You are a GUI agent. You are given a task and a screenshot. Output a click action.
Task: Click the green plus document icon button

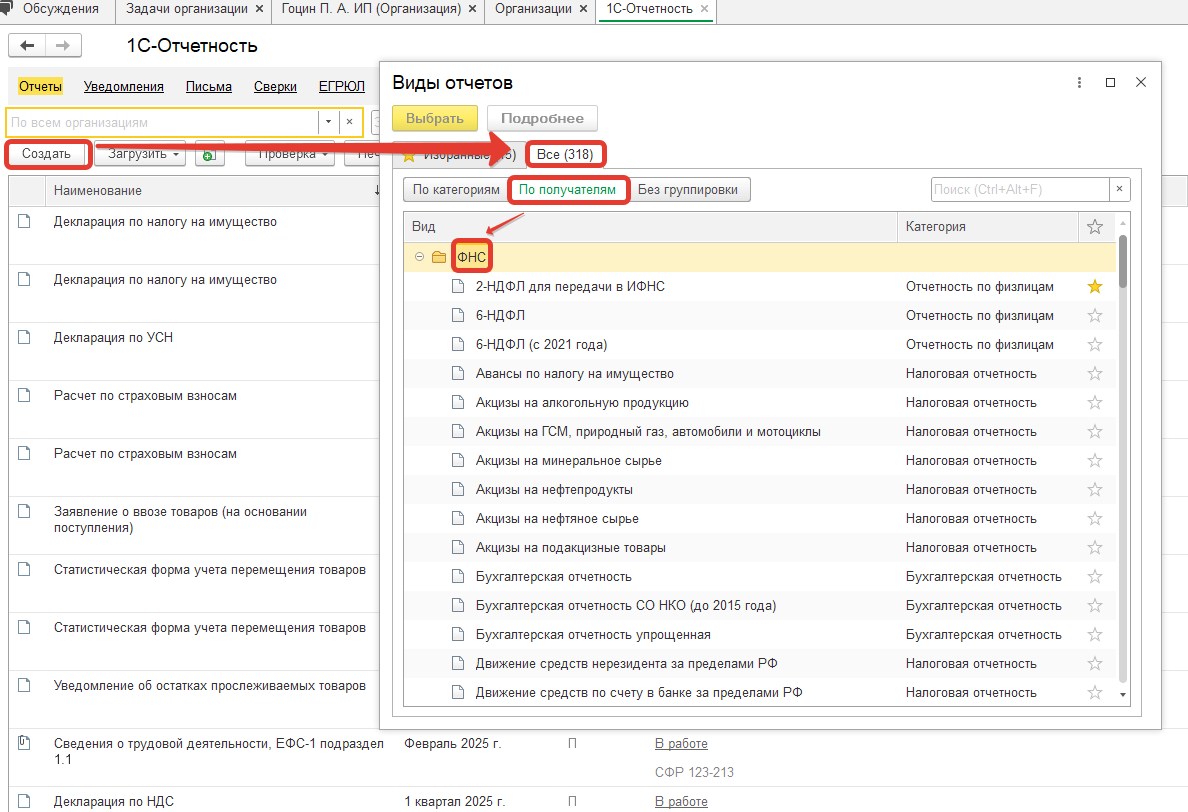209,155
